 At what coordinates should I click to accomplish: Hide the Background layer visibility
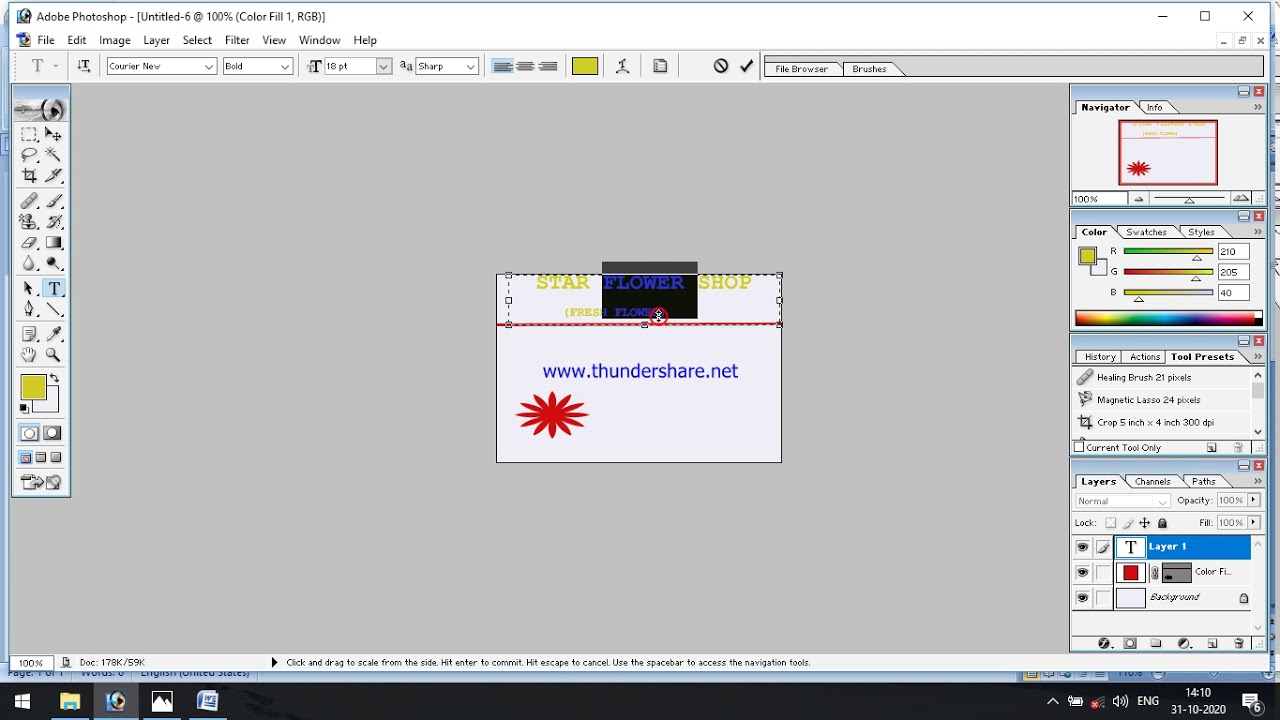(x=1082, y=598)
